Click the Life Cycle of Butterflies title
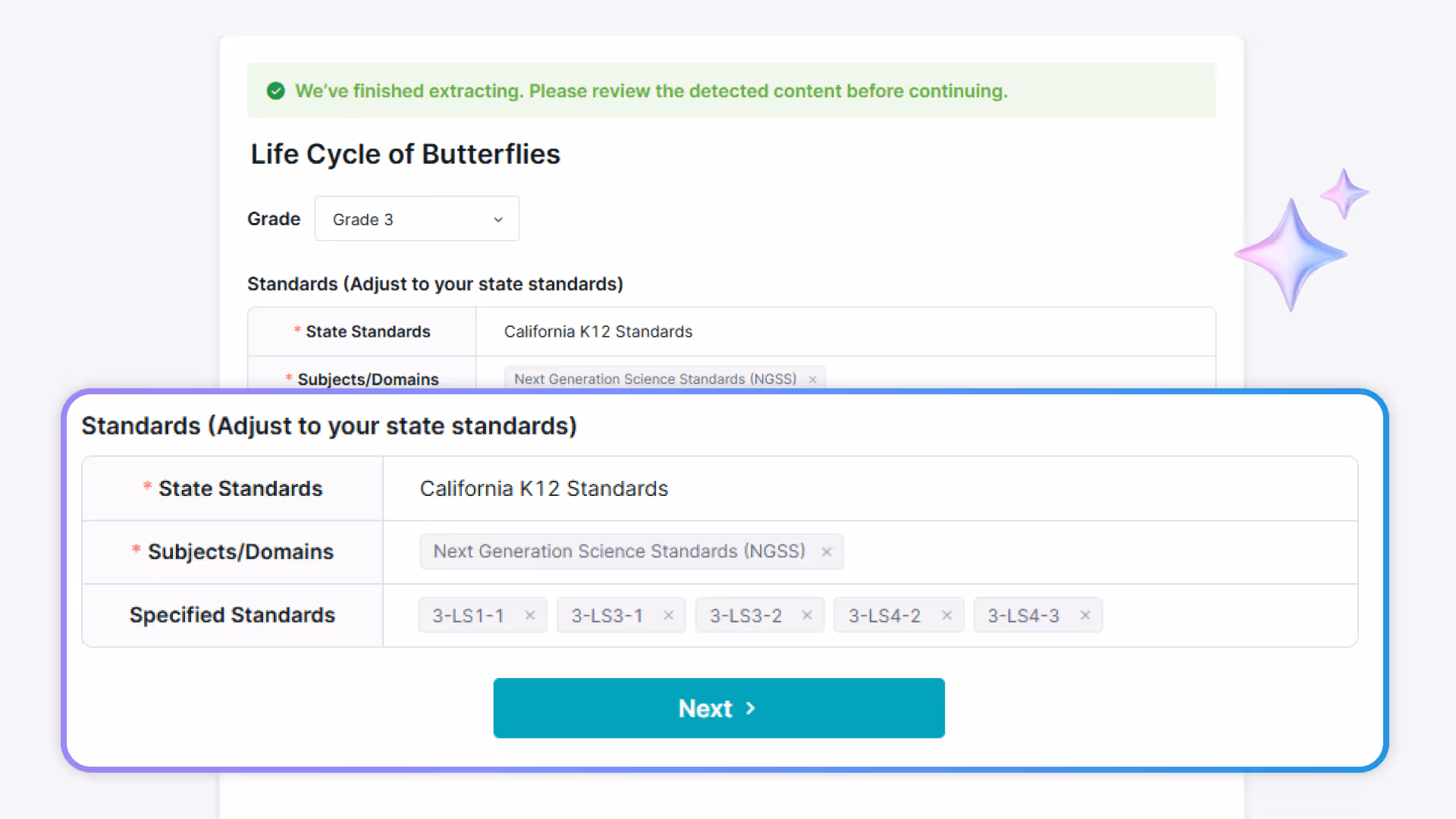 tap(405, 154)
